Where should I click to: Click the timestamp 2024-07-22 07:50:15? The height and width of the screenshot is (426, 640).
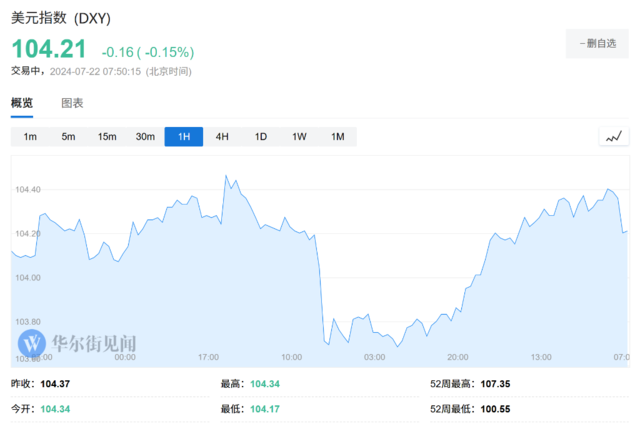point(95,72)
